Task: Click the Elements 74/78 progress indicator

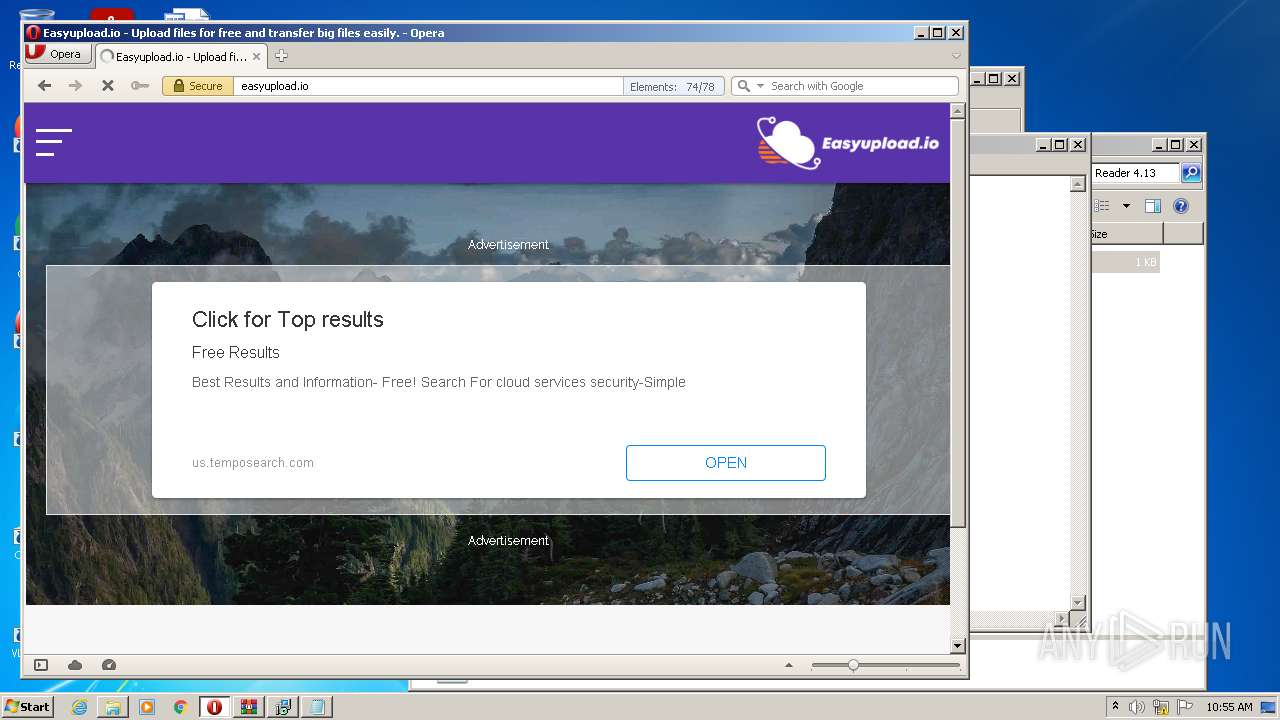Action: click(x=672, y=86)
